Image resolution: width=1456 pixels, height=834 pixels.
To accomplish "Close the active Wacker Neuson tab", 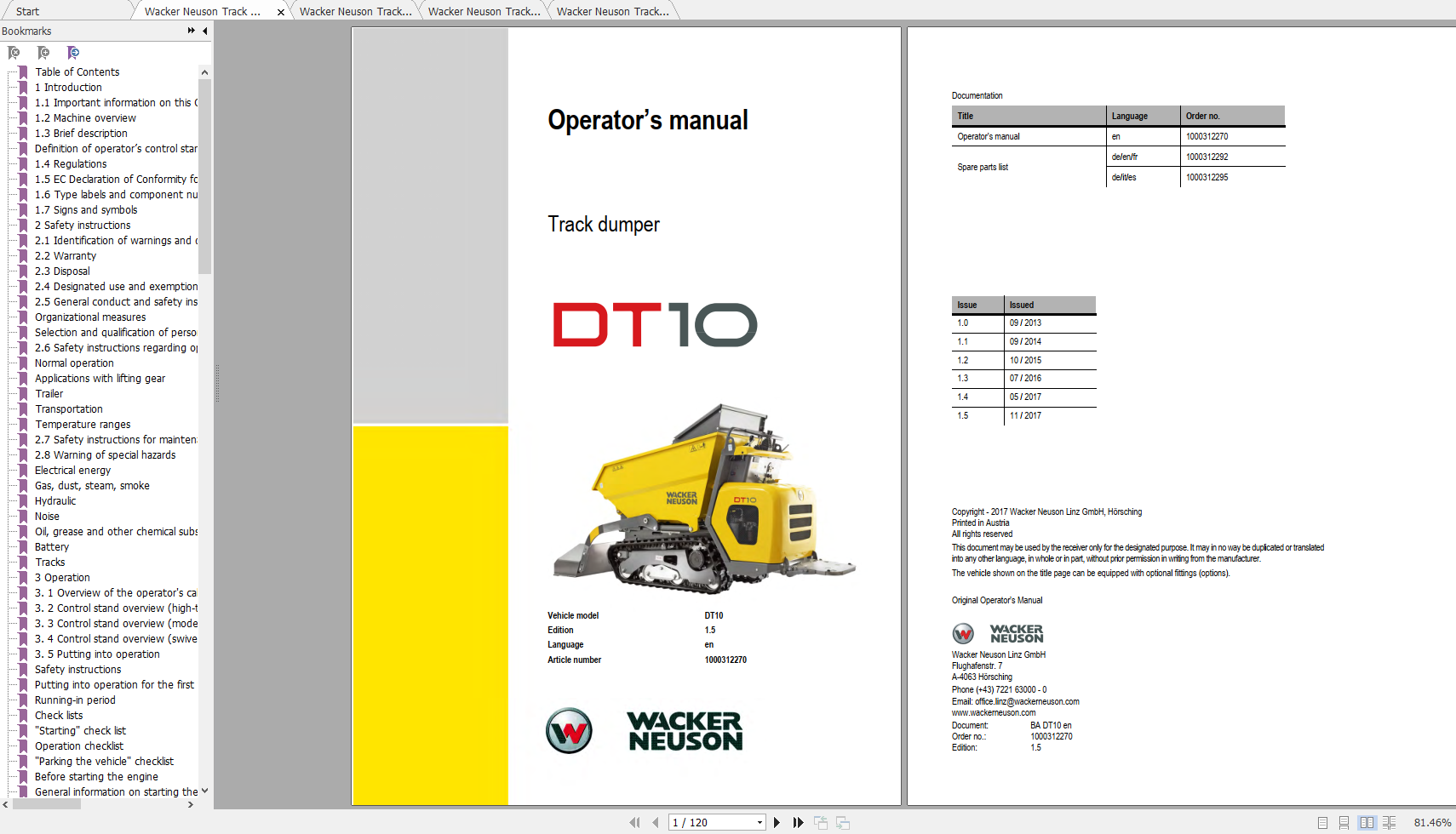I will pos(280,12).
